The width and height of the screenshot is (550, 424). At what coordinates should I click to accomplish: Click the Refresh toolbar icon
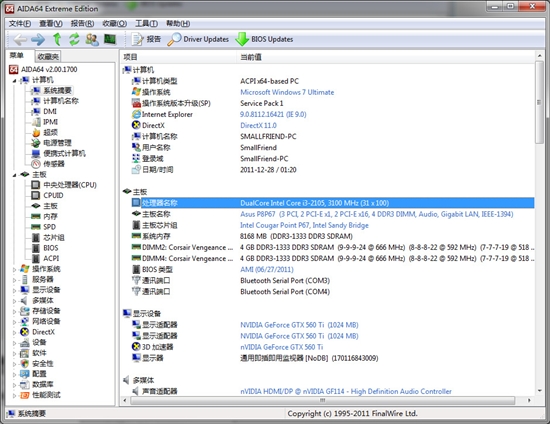pos(74,39)
